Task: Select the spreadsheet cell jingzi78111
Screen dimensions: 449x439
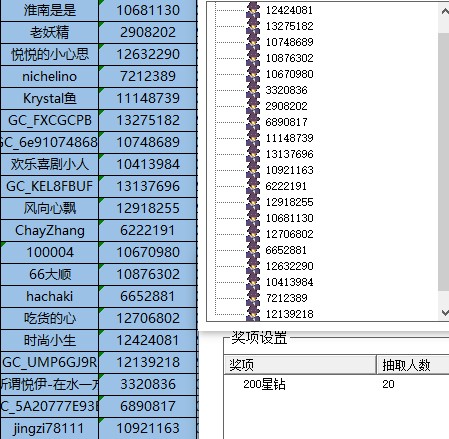Action: pyautogui.click(x=50, y=428)
